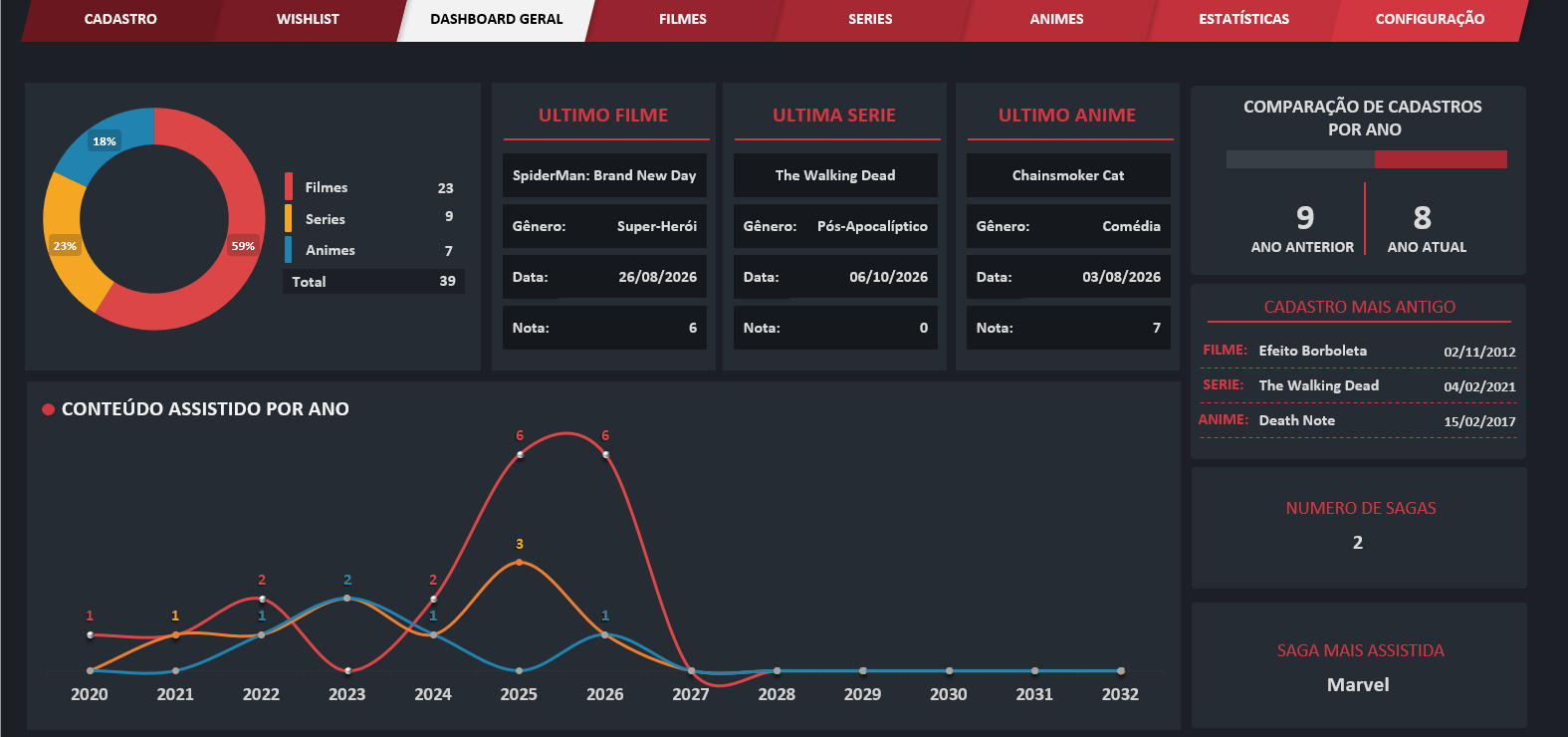Click the genre value "Comédia"
The height and width of the screenshot is (737, 1568).
1131,226
